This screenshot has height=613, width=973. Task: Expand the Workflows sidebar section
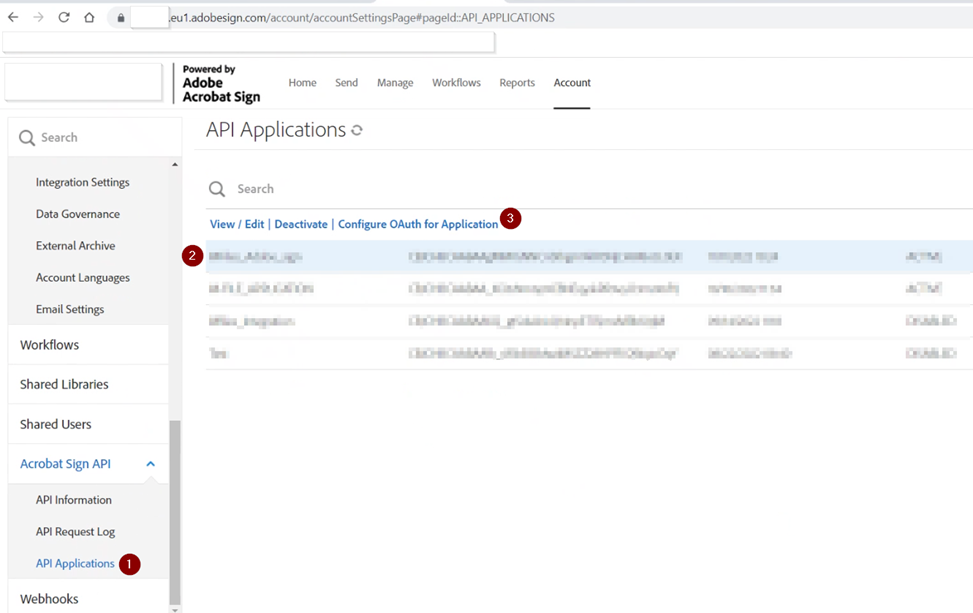(88, 345)
